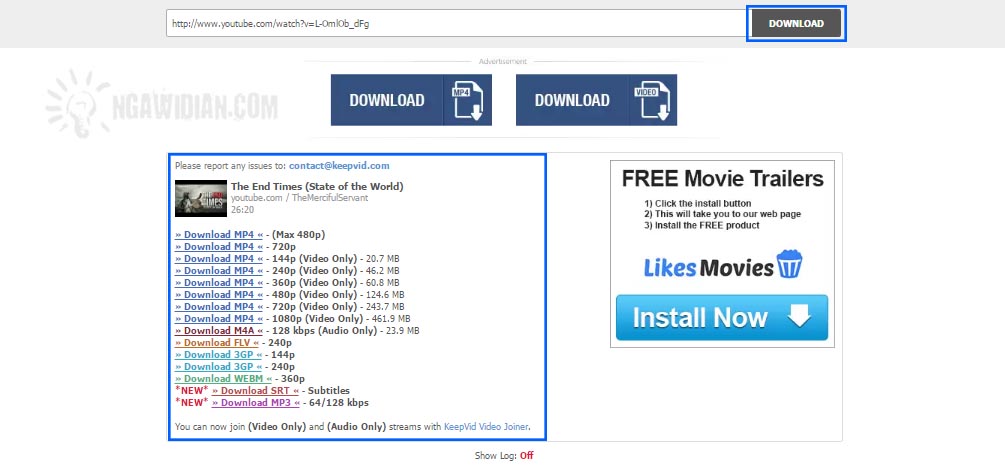Click the YouTube URL input field
This screenshot has width=1005, height=468.
(x=456, y=24)
